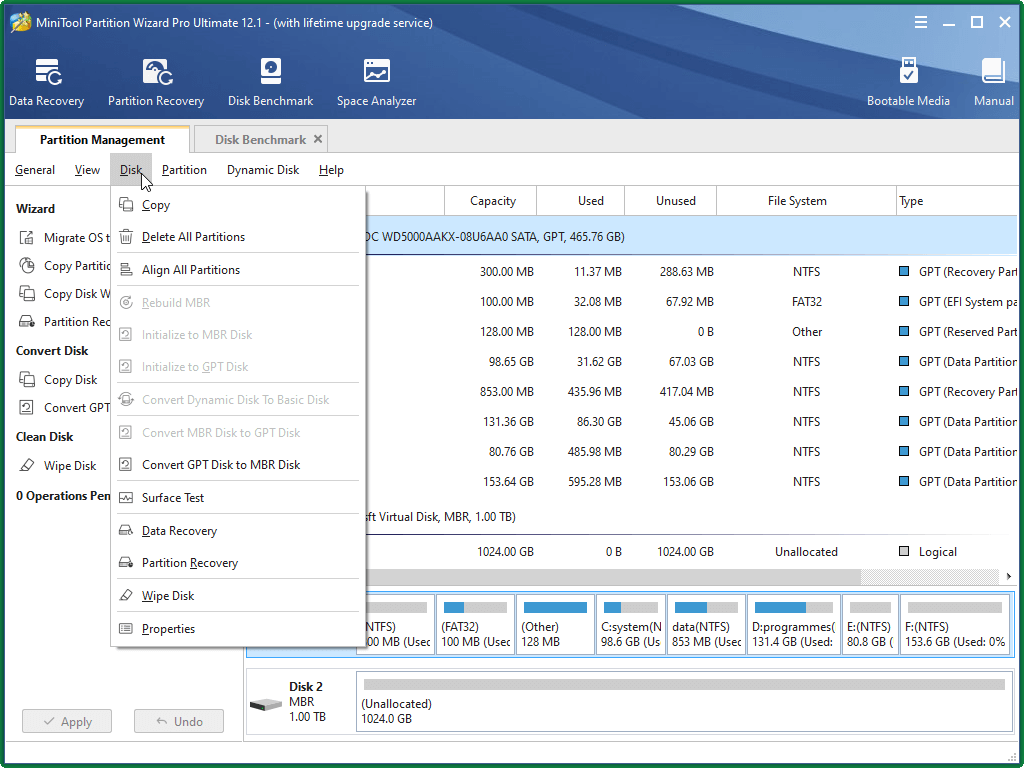Image resolution: width=1024 pixels, height=768 pixels.
Task: Open the hamburger menu in the title bar
Action: point(921,23)
